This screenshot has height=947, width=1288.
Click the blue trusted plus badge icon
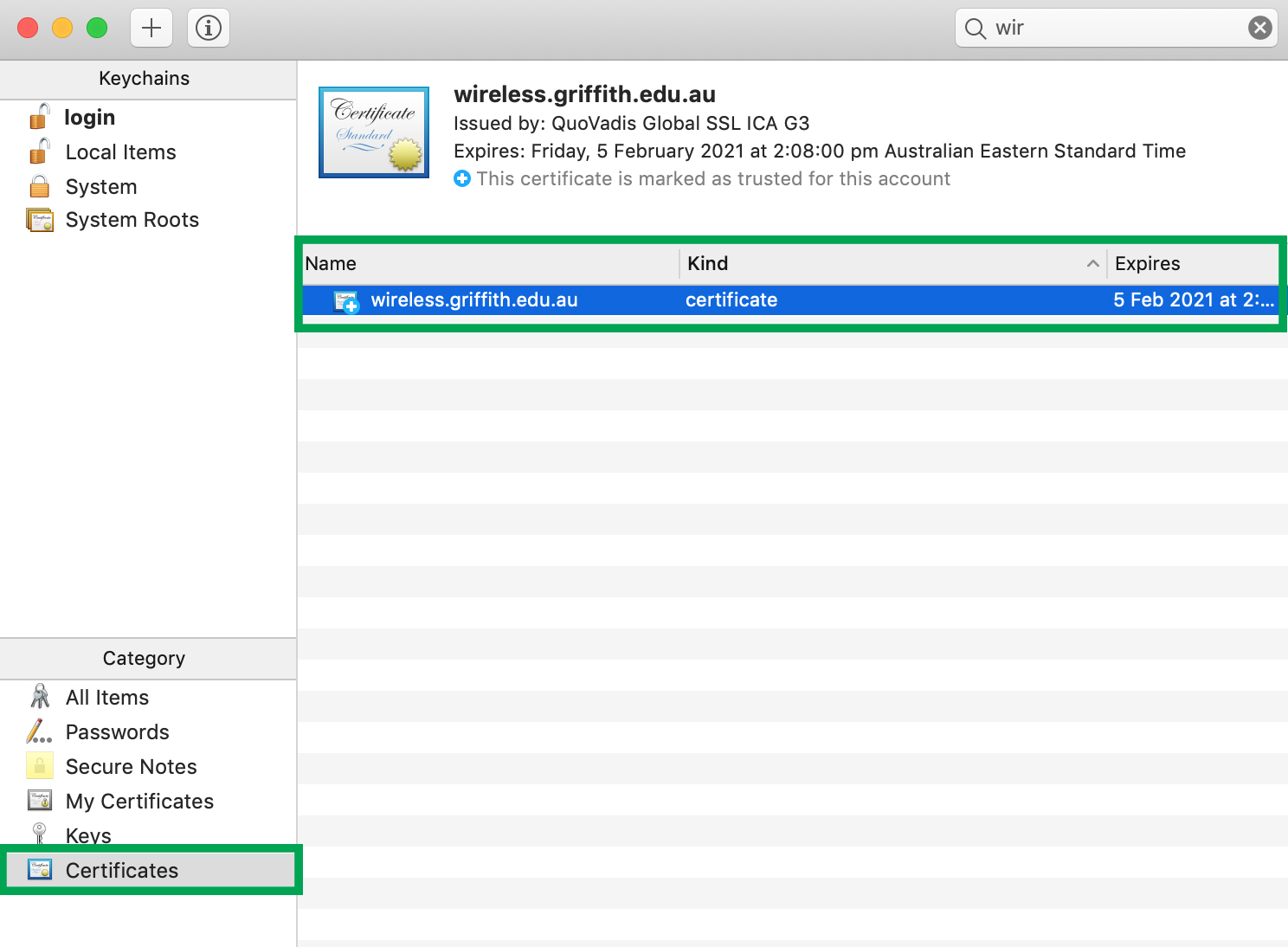click(x=462, y=179)
